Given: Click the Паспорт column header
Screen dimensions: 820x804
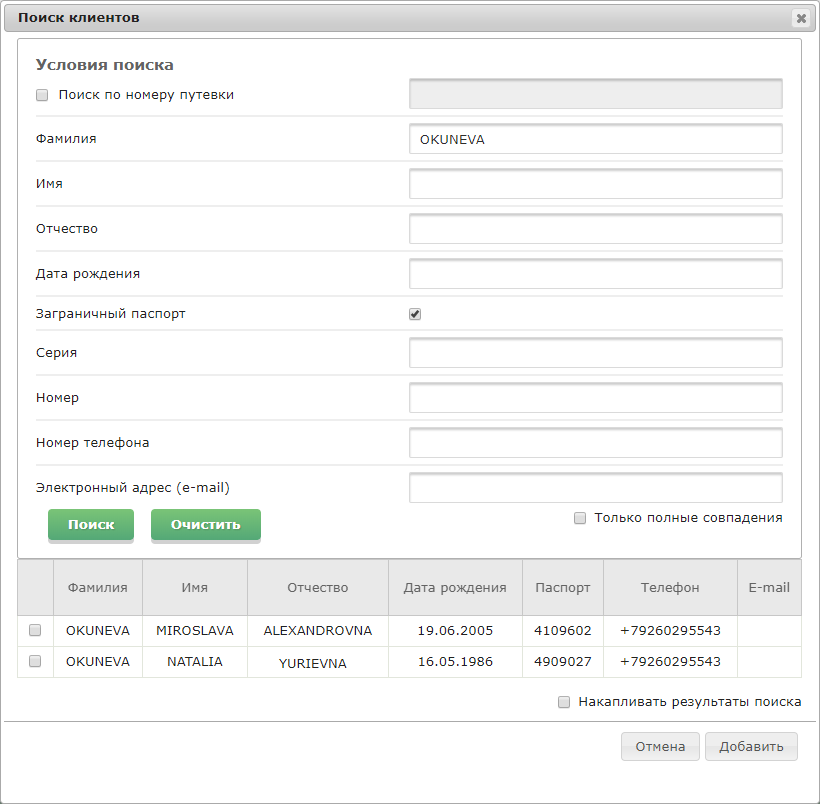Looking at the screenshot, I should pos(563,587).
